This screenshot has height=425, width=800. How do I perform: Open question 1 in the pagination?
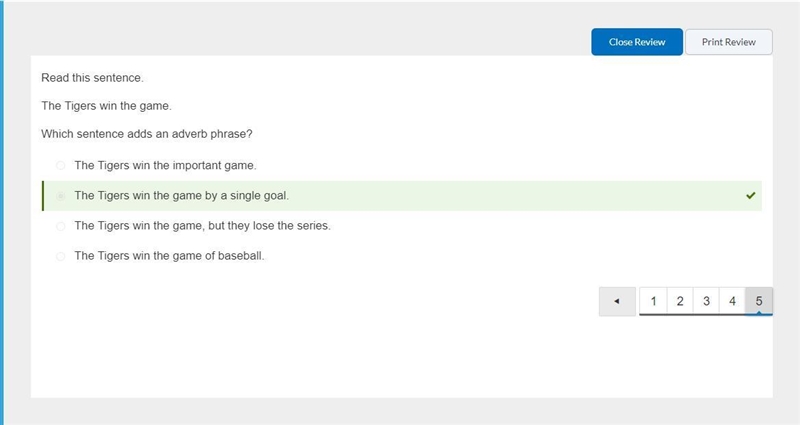click(653, 301)
